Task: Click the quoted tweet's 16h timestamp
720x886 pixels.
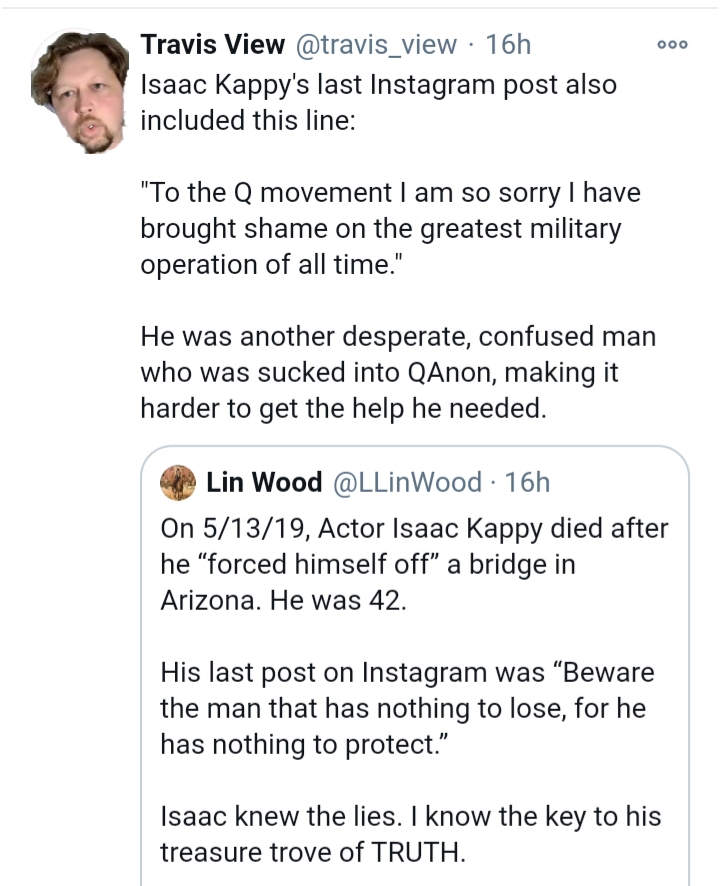Action: (x=527, y=483)
